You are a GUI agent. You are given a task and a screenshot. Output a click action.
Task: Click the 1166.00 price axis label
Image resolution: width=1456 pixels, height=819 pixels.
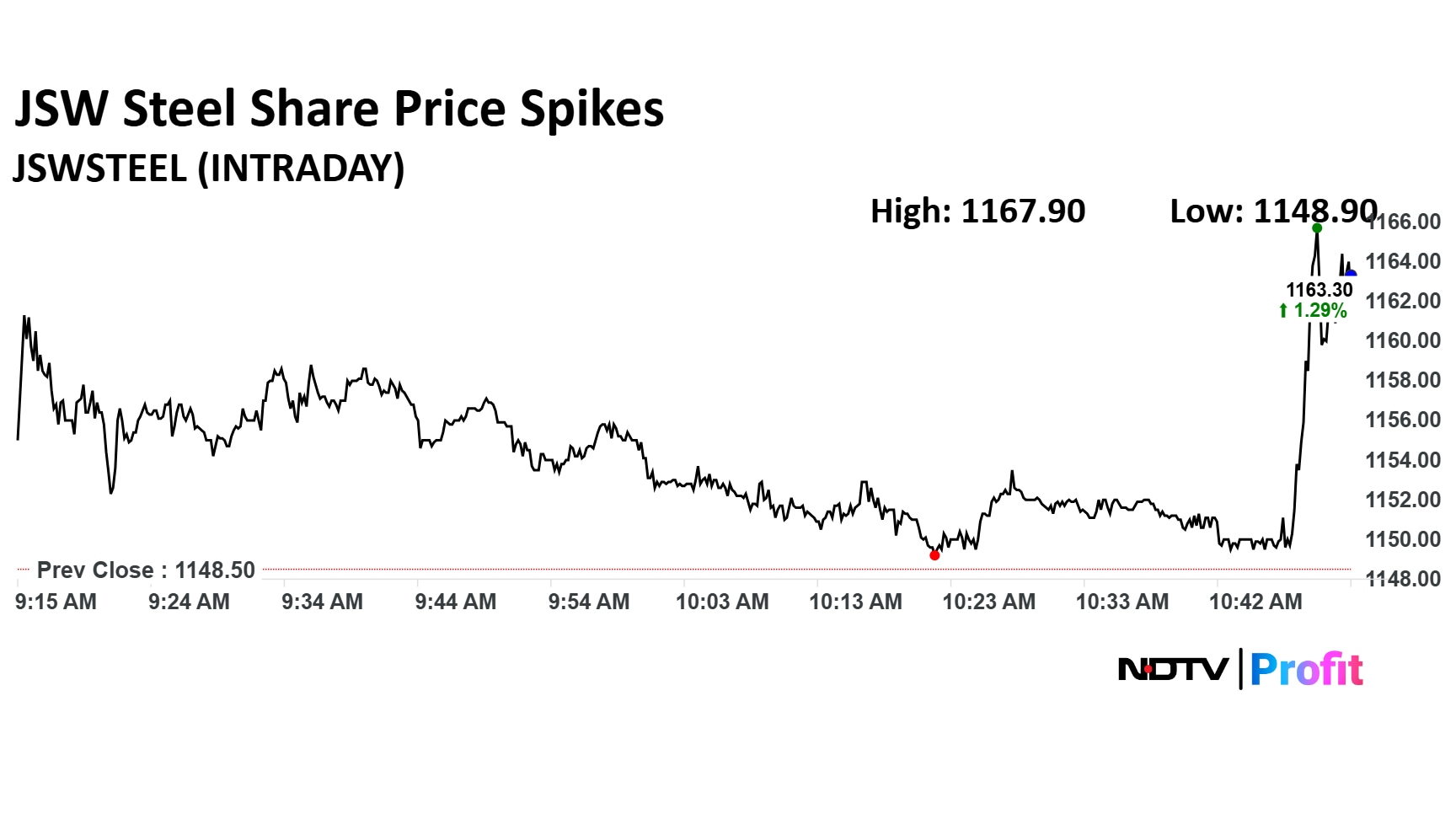click(1404, 222)
